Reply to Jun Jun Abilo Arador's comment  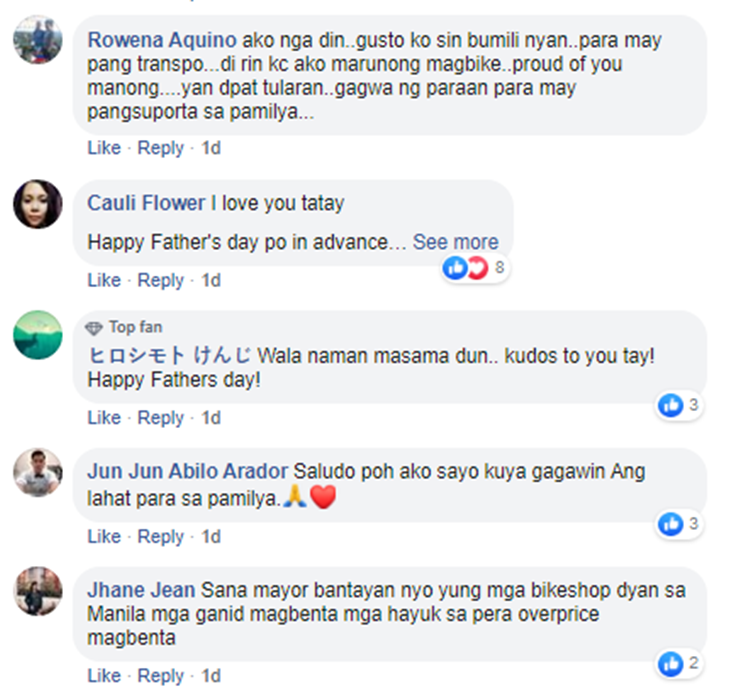point(160,537)
